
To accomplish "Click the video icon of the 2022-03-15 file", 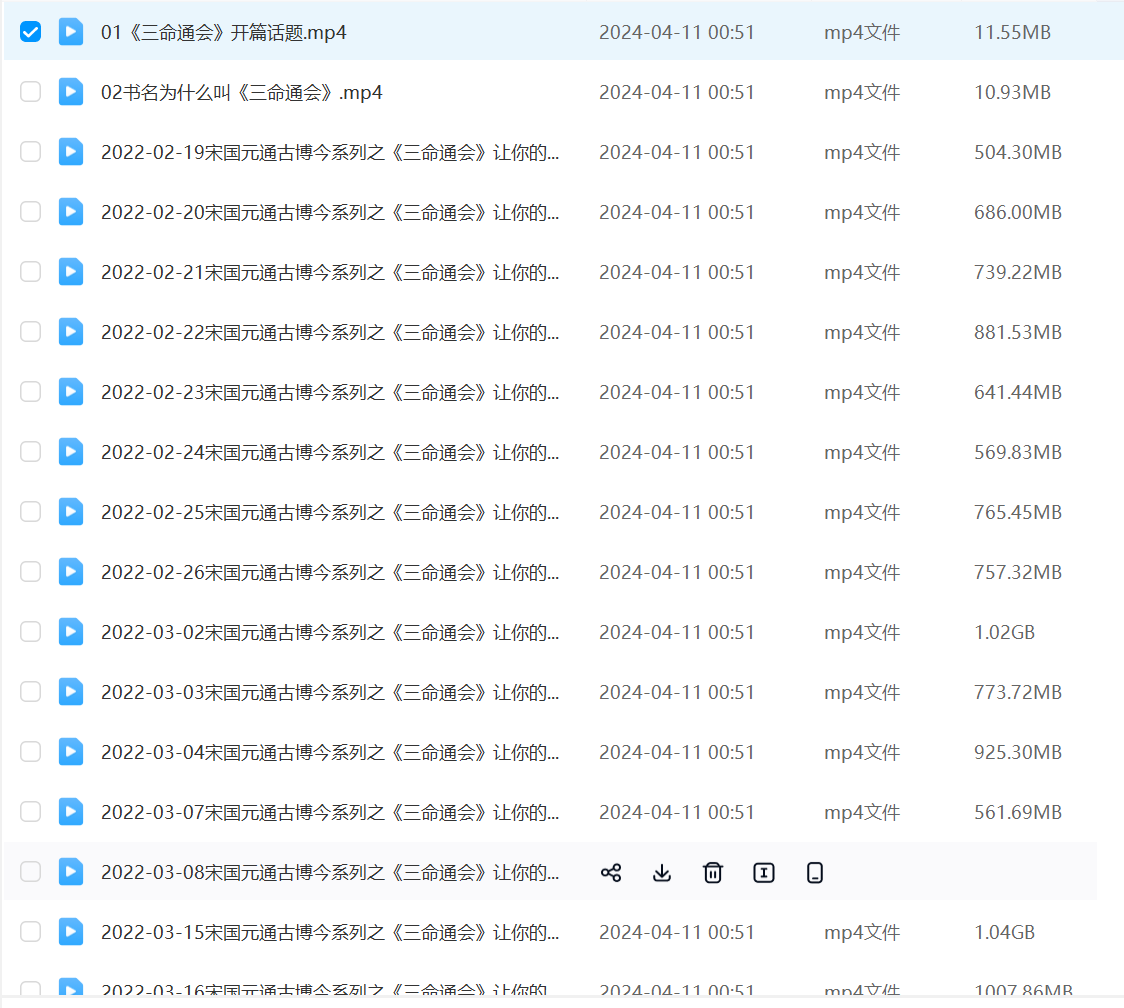I will [x=71, y=932].
